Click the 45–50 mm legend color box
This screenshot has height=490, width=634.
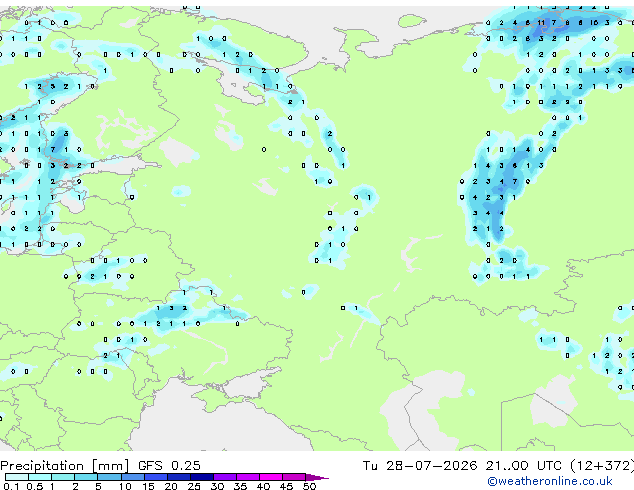(294, 477)
